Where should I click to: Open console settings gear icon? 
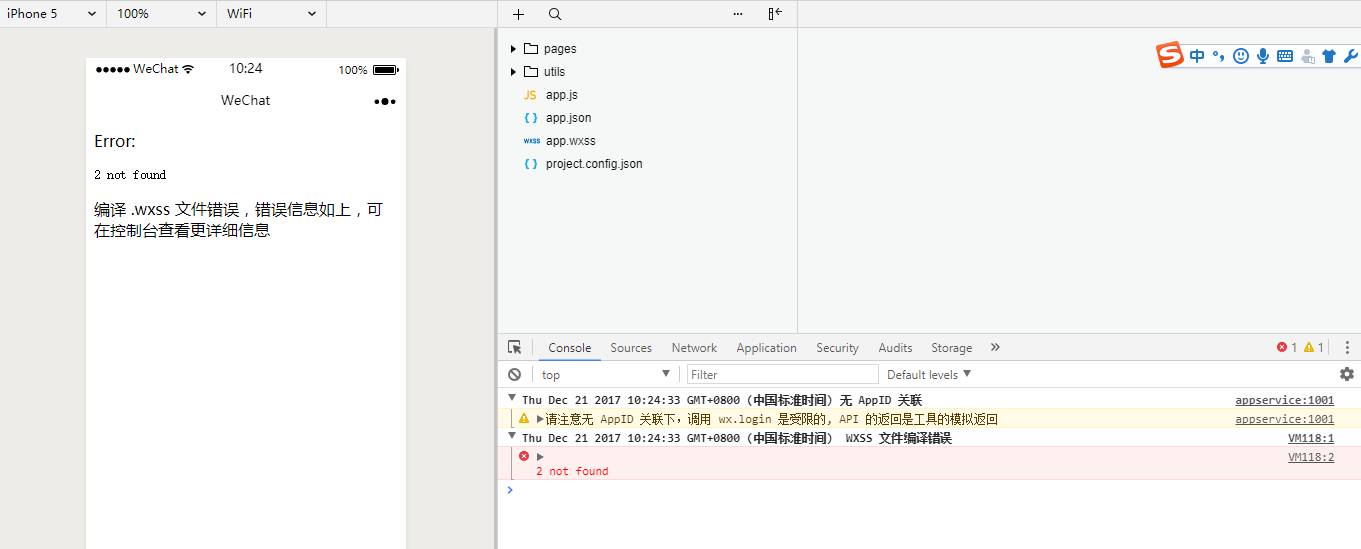(1346, 374)
